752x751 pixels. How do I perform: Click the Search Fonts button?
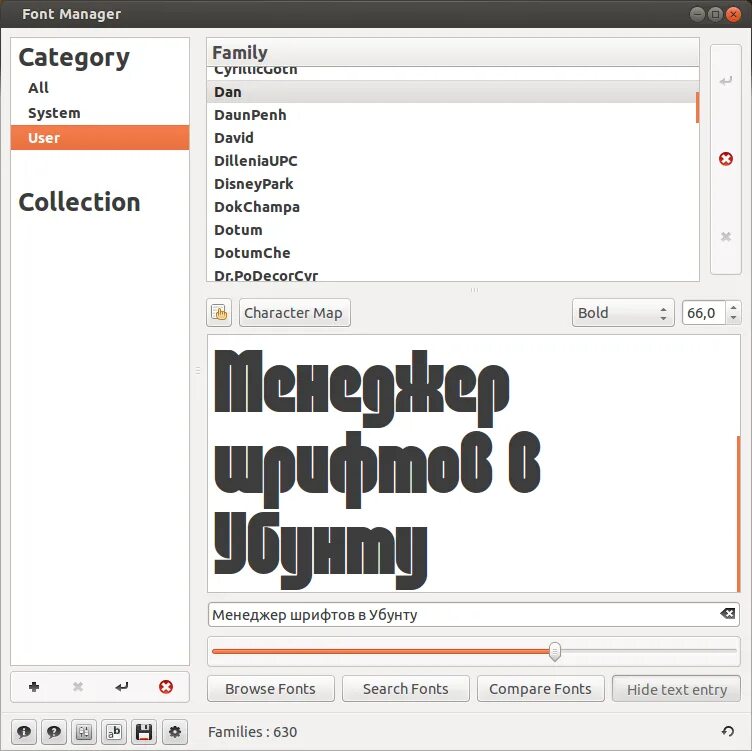[406, 689]
